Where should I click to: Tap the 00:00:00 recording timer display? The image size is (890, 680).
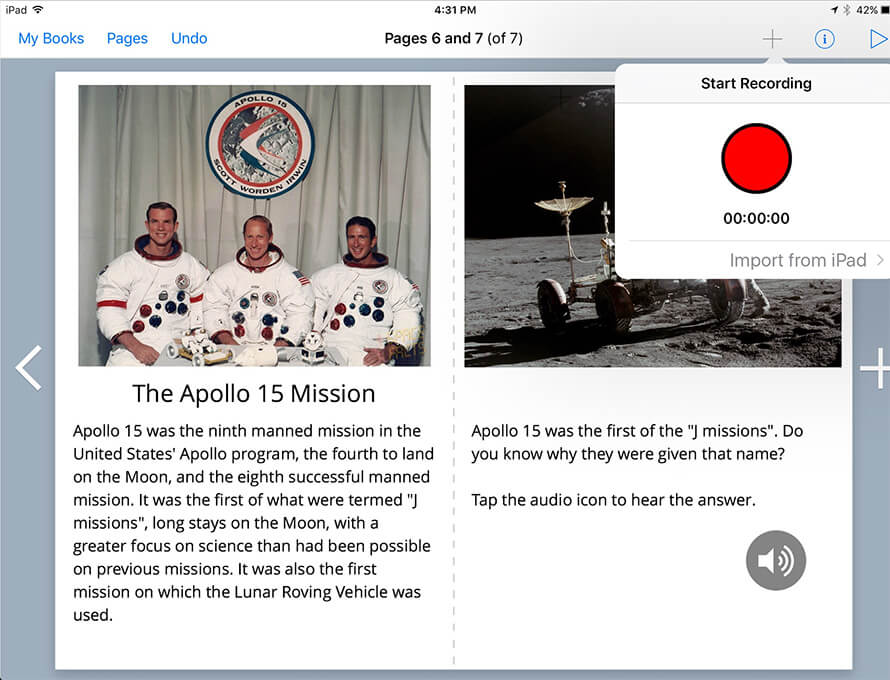756,218
